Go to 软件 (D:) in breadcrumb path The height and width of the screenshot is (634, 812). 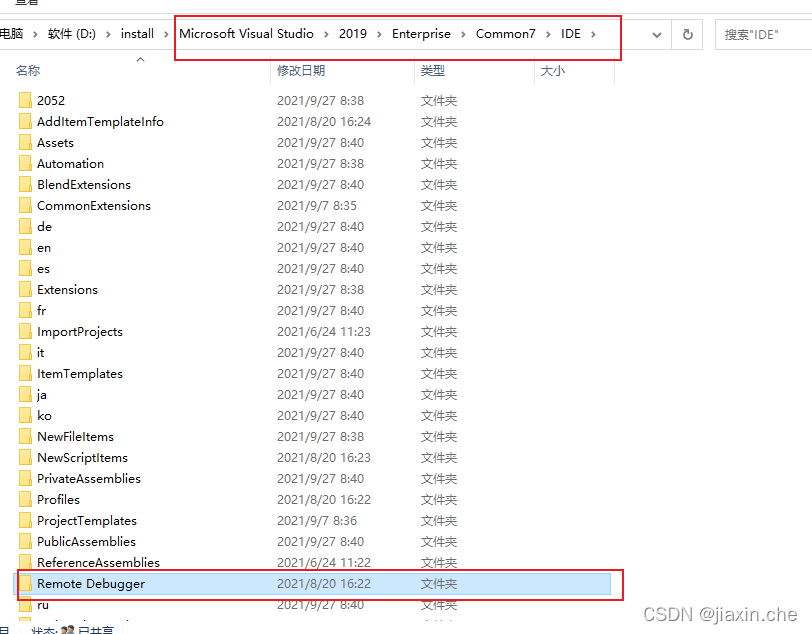(x=71, y=34)
